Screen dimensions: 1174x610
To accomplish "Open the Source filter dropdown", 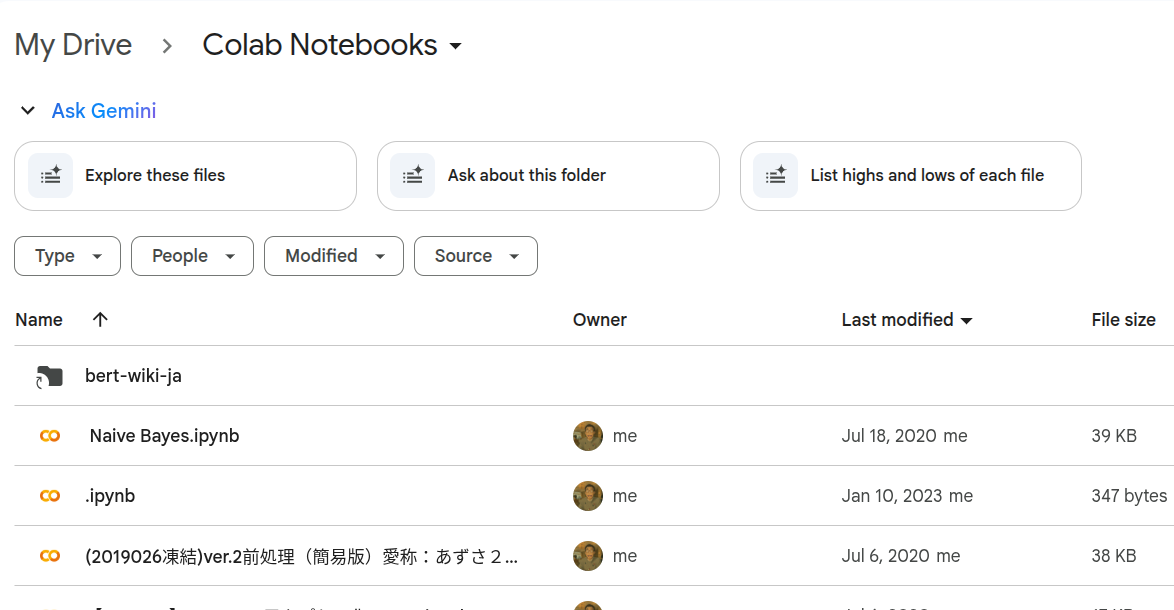I will point(475,256).
